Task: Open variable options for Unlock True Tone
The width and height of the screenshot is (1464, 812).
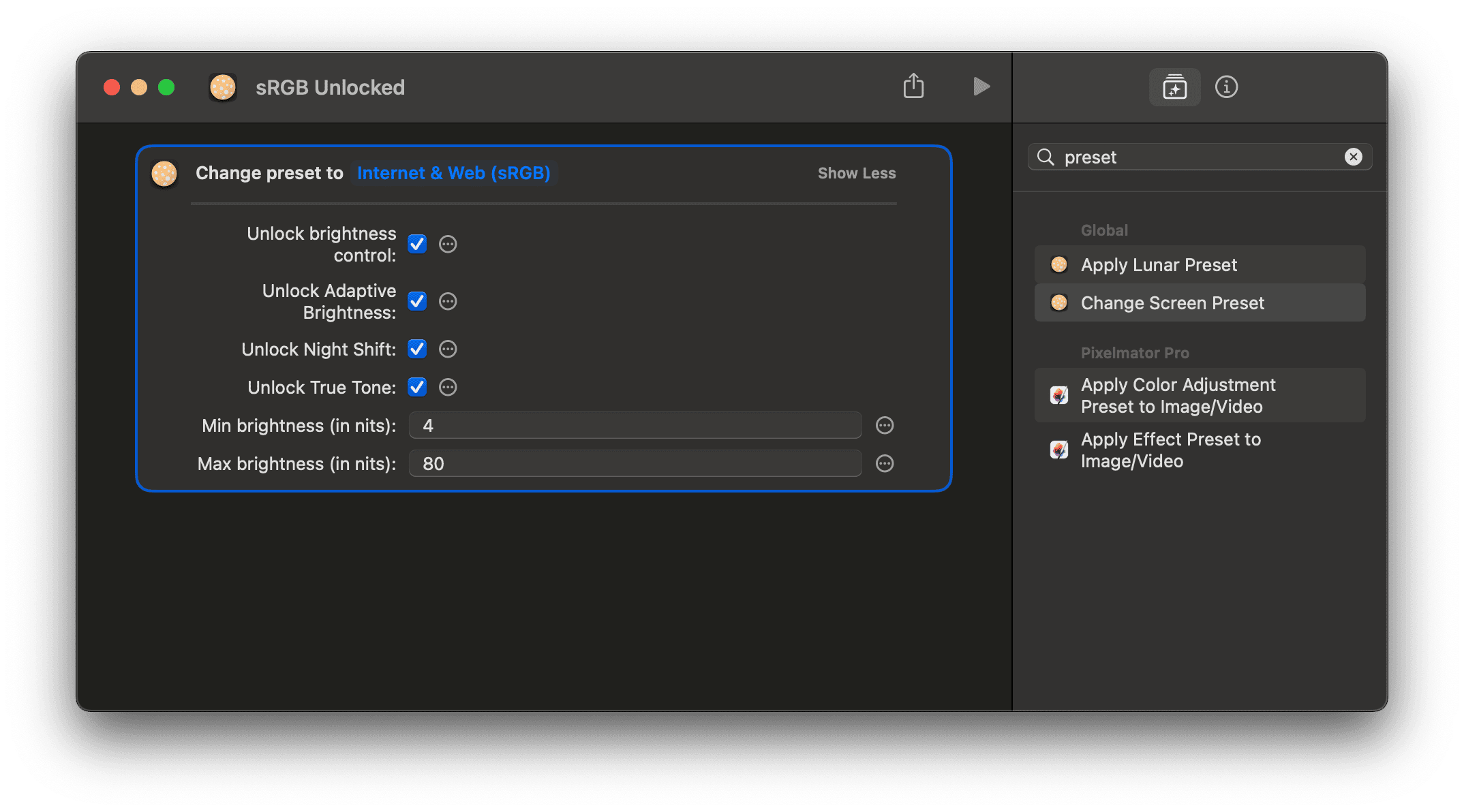Action: tap(448, 387)
